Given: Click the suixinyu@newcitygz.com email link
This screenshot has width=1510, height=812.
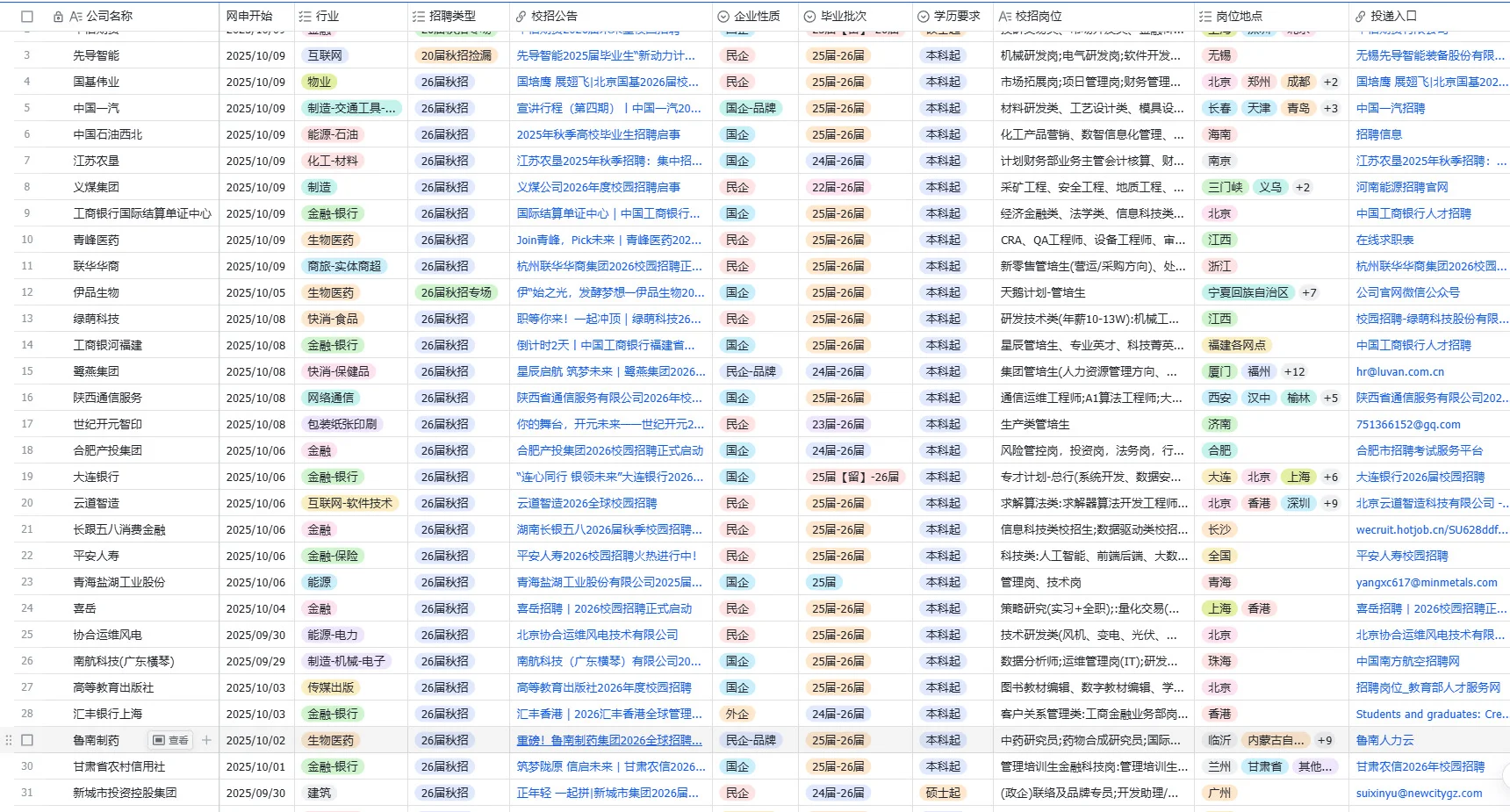Looking at the screenshot, I should click(1419, 793).
